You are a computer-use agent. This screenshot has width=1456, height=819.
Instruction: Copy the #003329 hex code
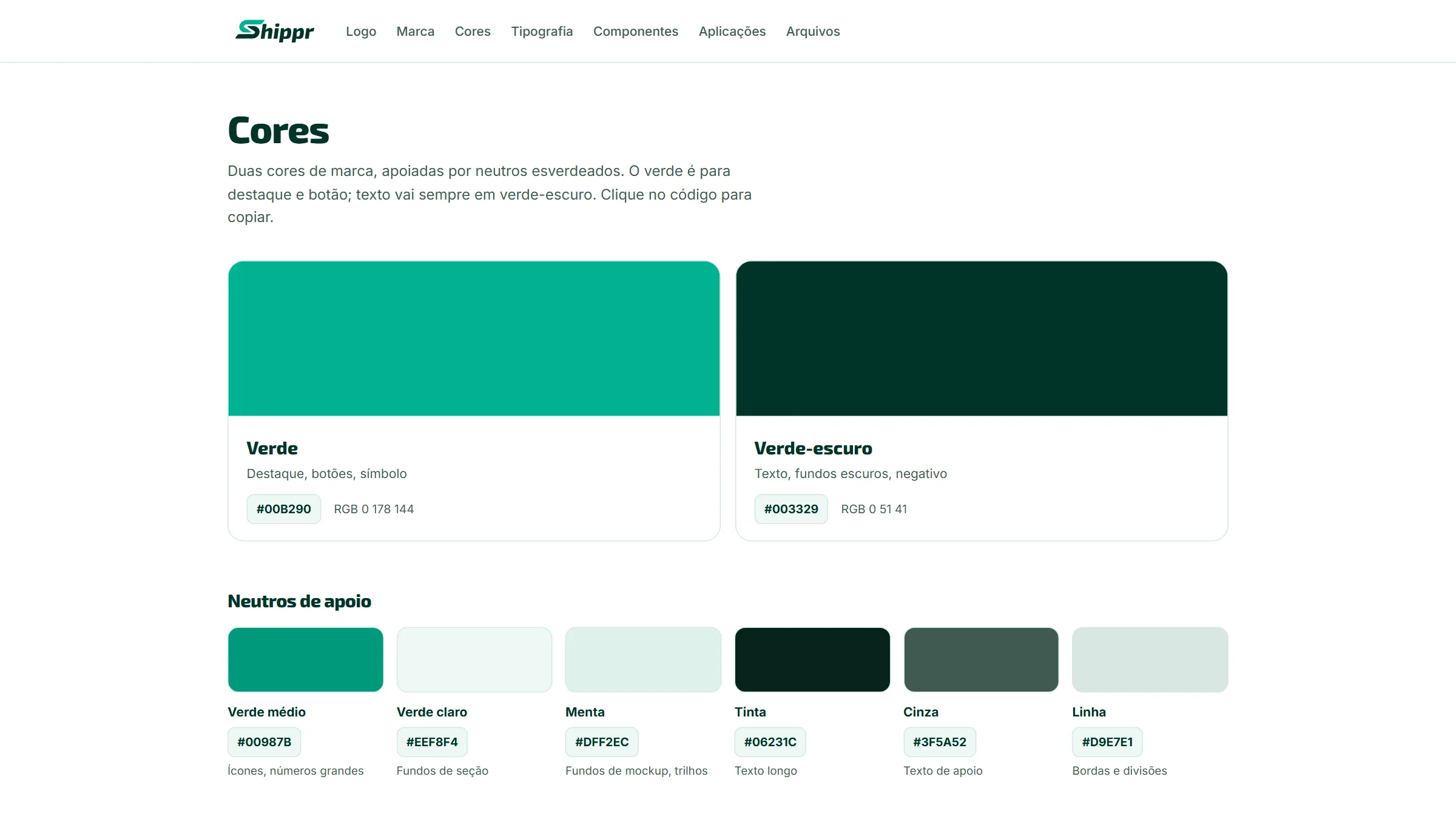pyautogui.click(x=791, y=509)
